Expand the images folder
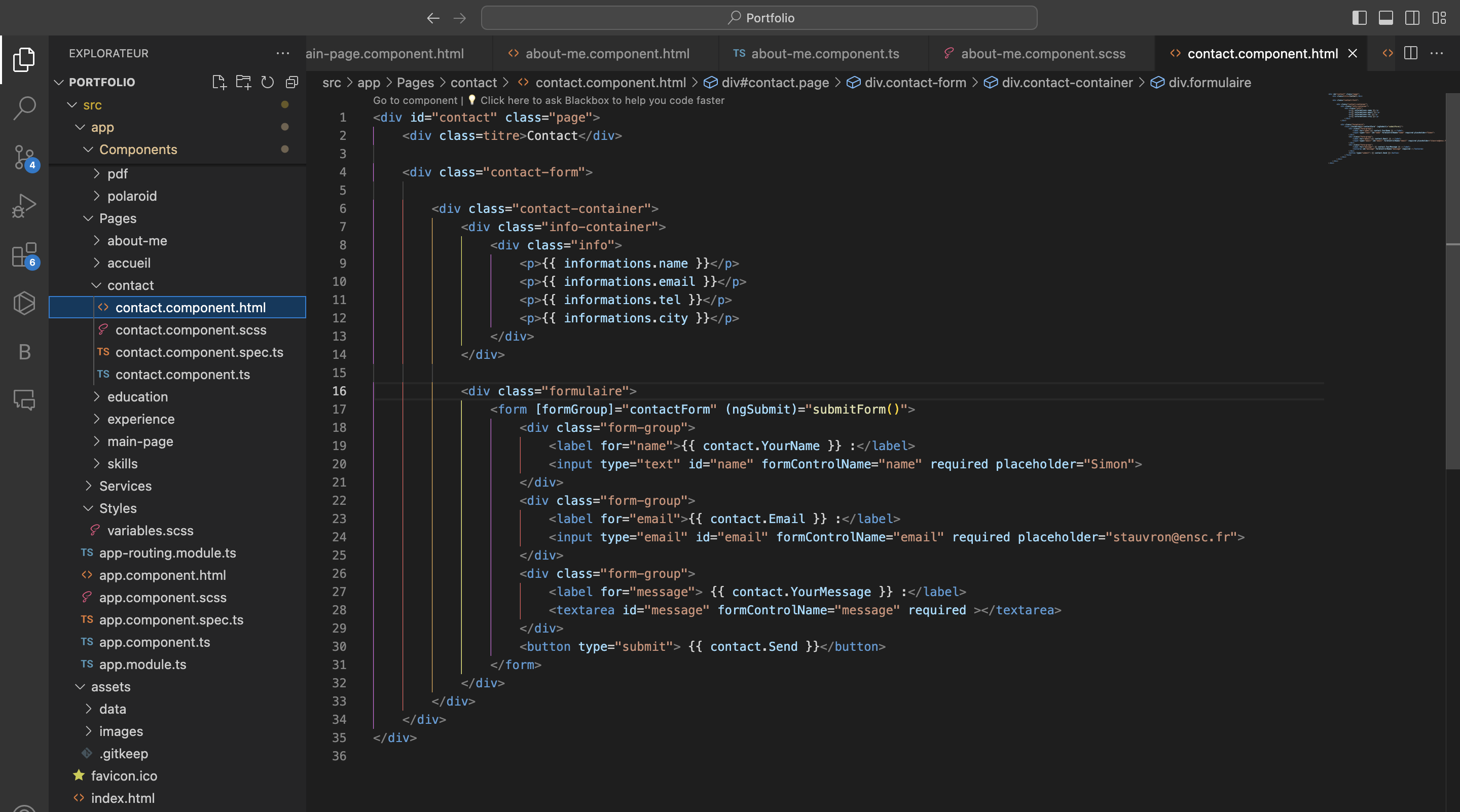1460x812 pixels. (x=88, y=731)
